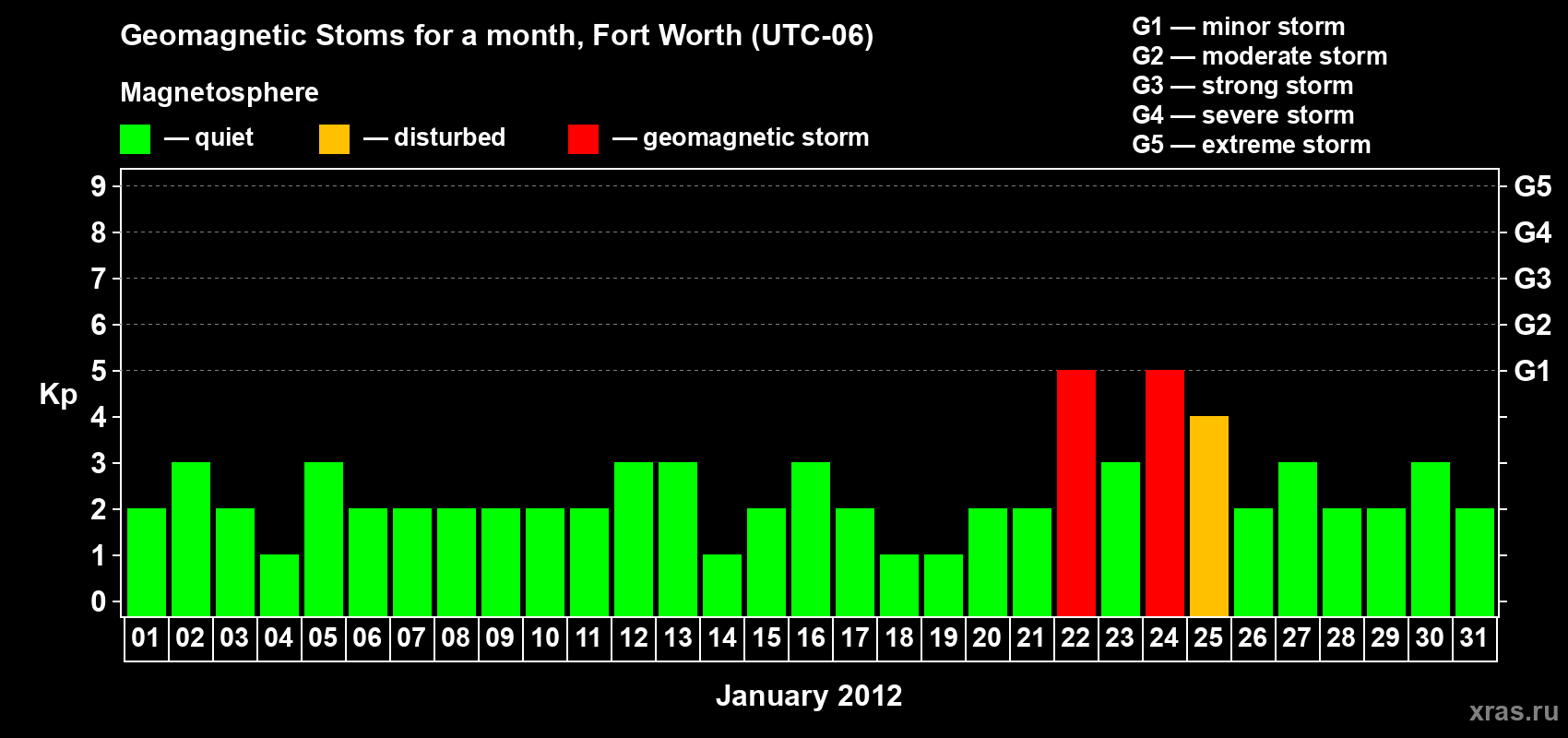Click the green quiet legend swatch
Image resolution: width=1568 pixels, height=738 pixels.
(135, 139)
